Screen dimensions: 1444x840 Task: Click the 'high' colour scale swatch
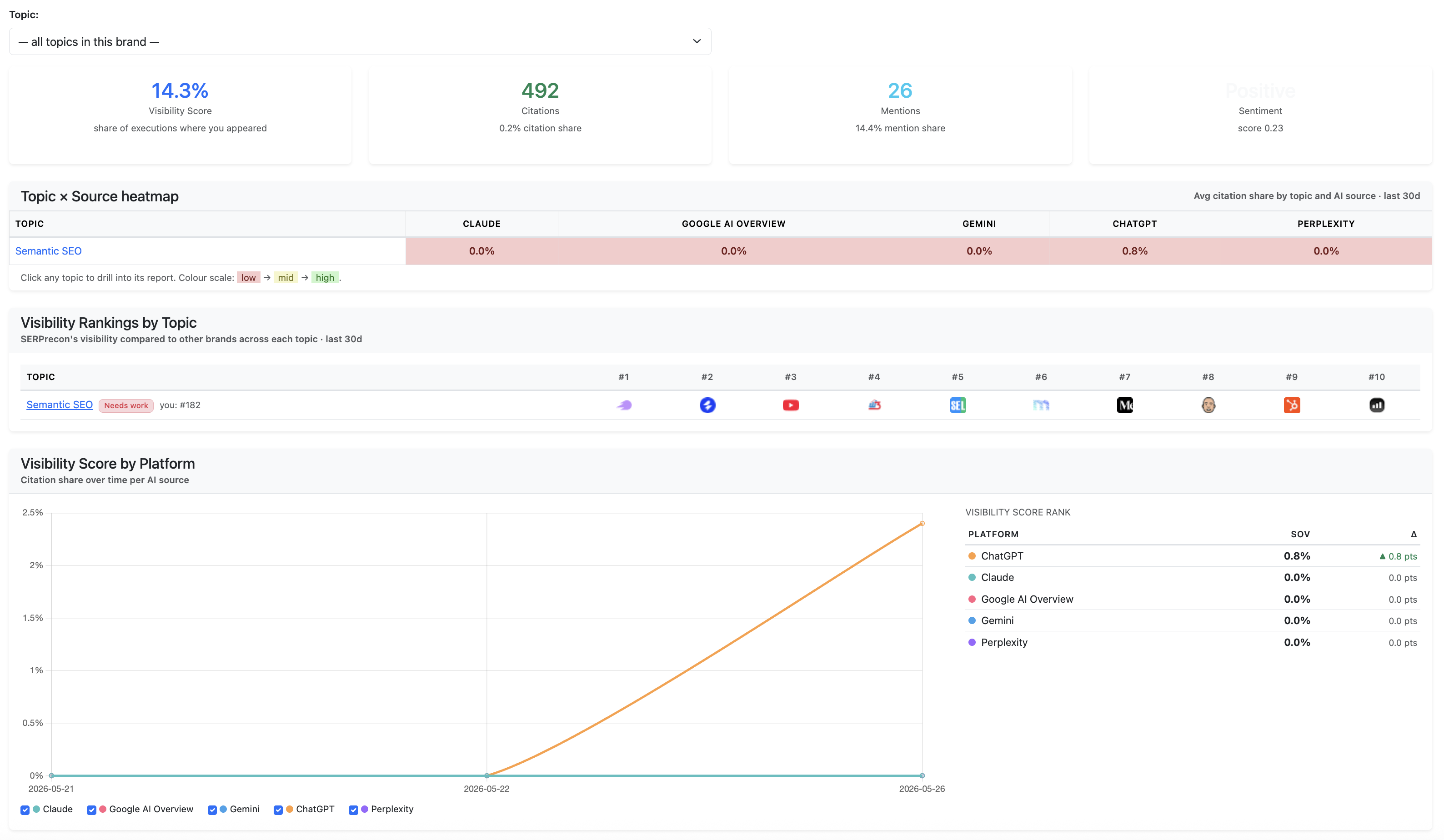[x=325, y=277]
